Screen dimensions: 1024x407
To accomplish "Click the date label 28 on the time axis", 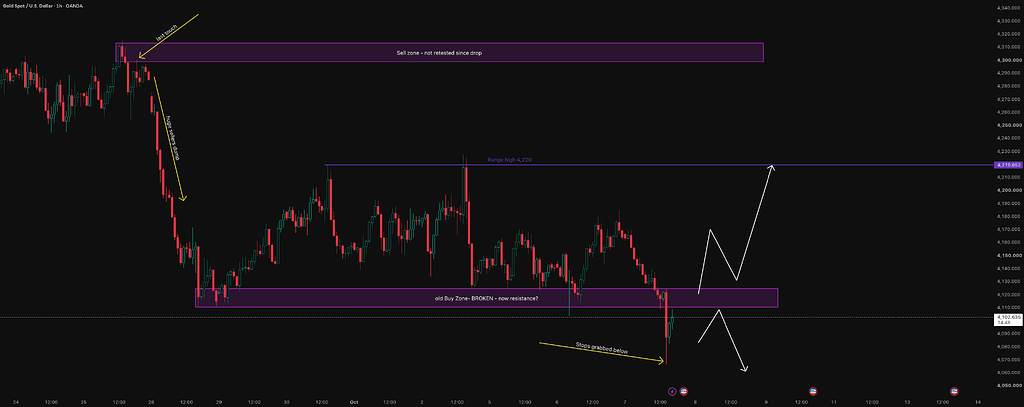I will click(x=152, y=402).
